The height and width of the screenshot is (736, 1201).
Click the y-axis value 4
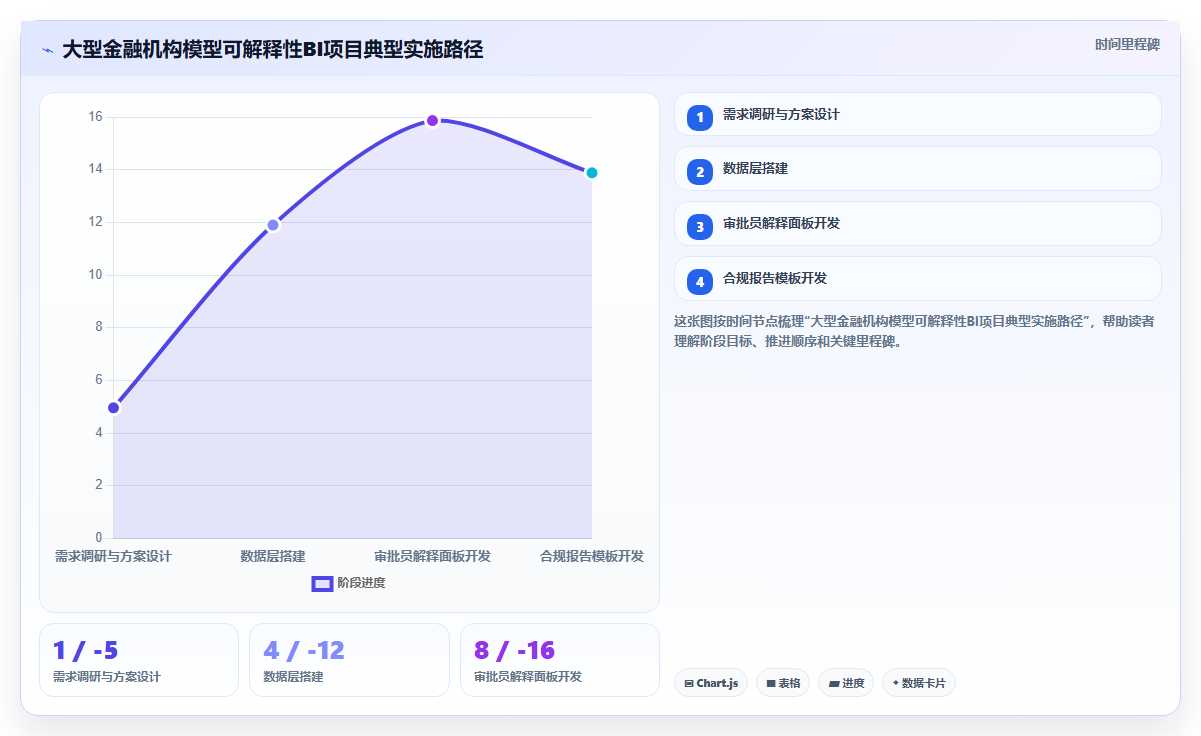click(x=99, y=433)
